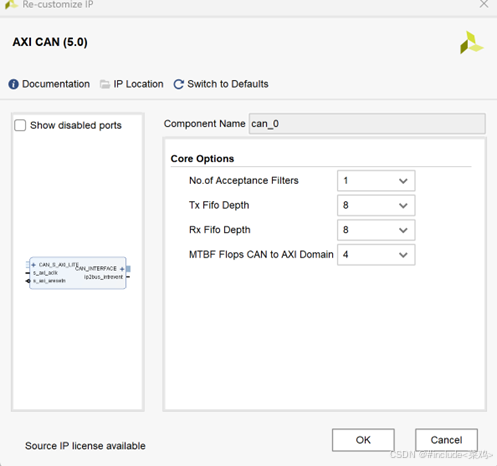The height and width of the screenshot is (466, 497).
Task: Click the No.of Acceptance Filters label
Action: (244, 181)
